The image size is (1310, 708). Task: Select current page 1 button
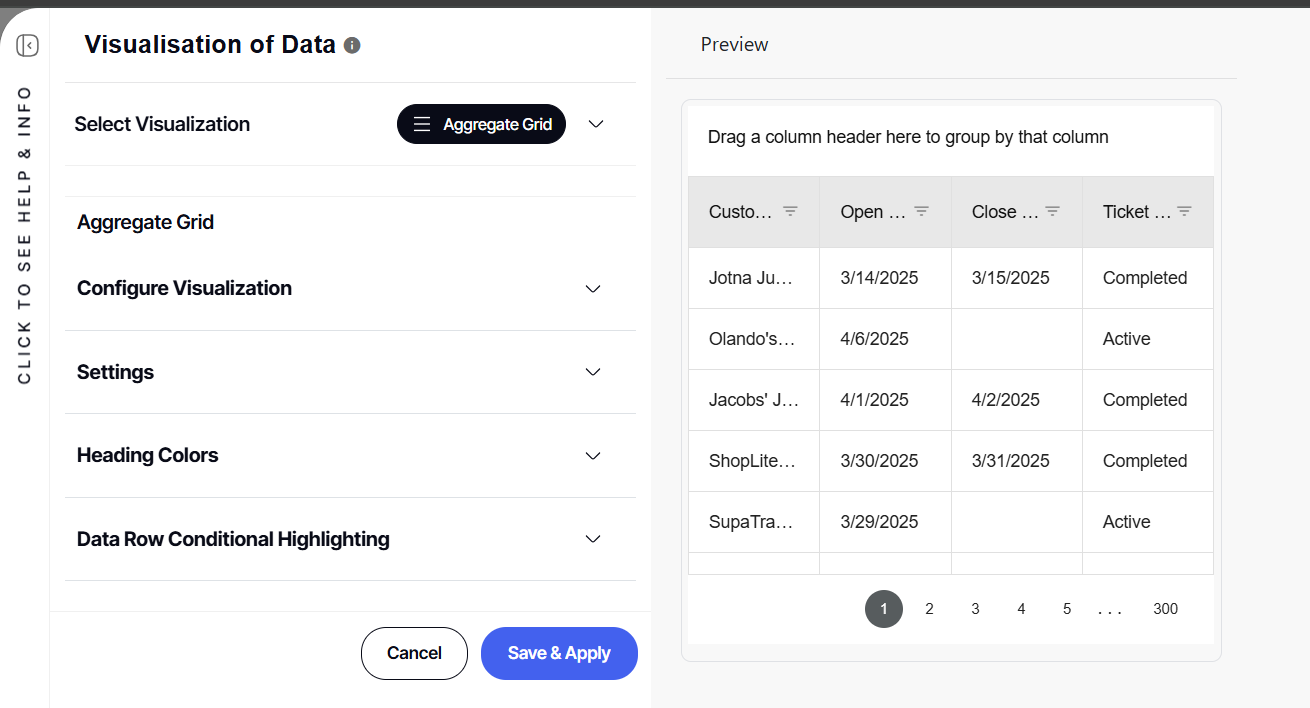pos(884,609)
